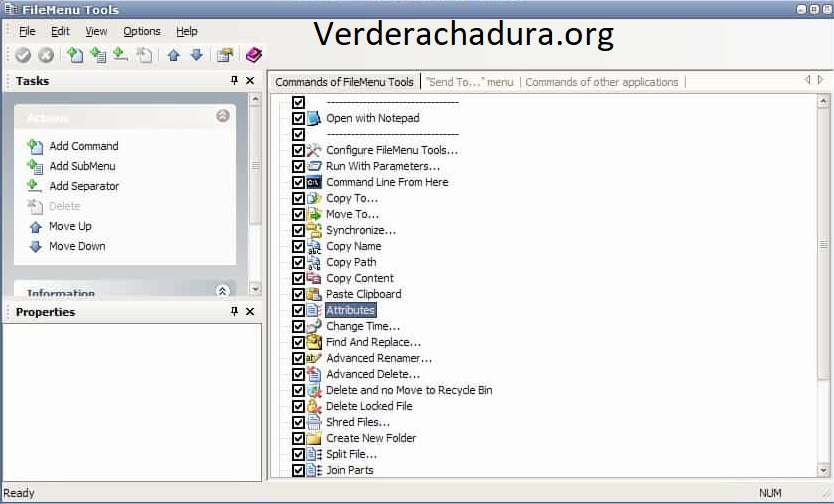This screenshot has height=504, width=834.
Task: Click Add SubMenu icon in toolbar
Action: tap(98, 55)
